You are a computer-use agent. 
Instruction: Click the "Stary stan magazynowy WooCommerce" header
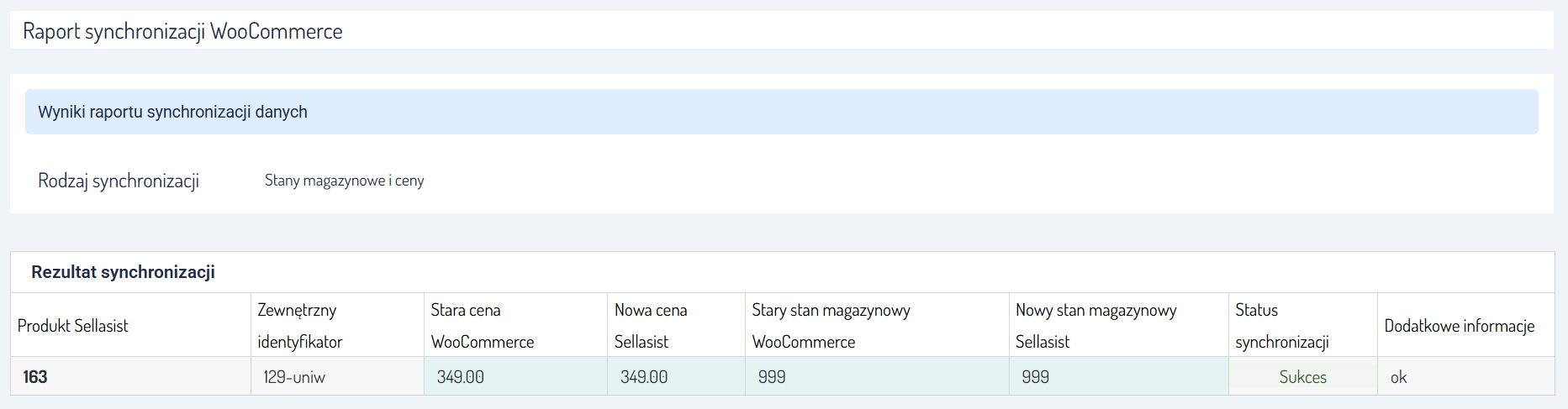tap(831, 326)
